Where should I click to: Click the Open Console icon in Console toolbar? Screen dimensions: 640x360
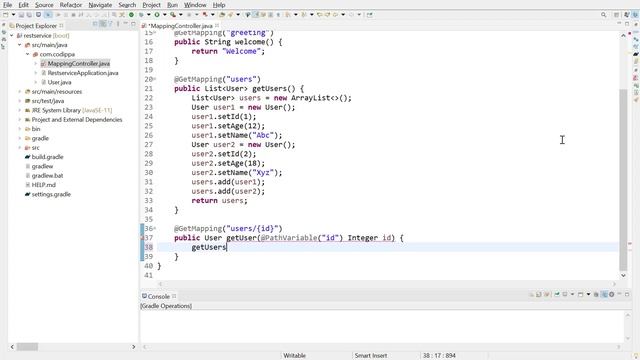580,294
